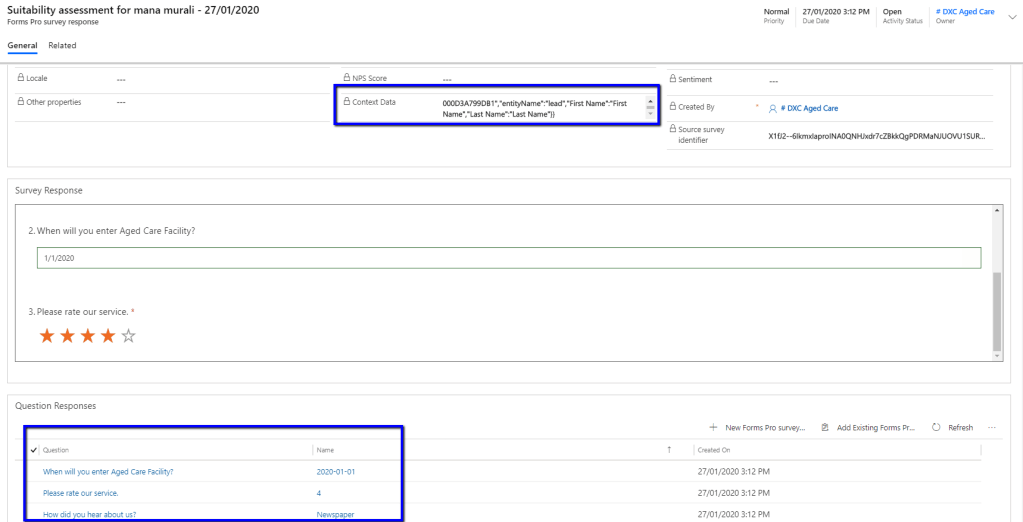Click the Add Existing Forms Pro icon
This screenshot has height=522, width=1023.
pyautogui.click(x=825, y=427)
